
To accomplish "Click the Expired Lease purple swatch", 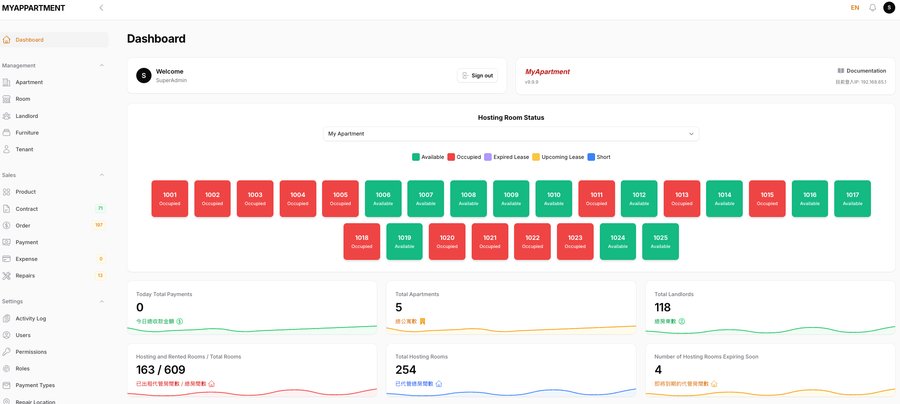I will tap(488, 157).
